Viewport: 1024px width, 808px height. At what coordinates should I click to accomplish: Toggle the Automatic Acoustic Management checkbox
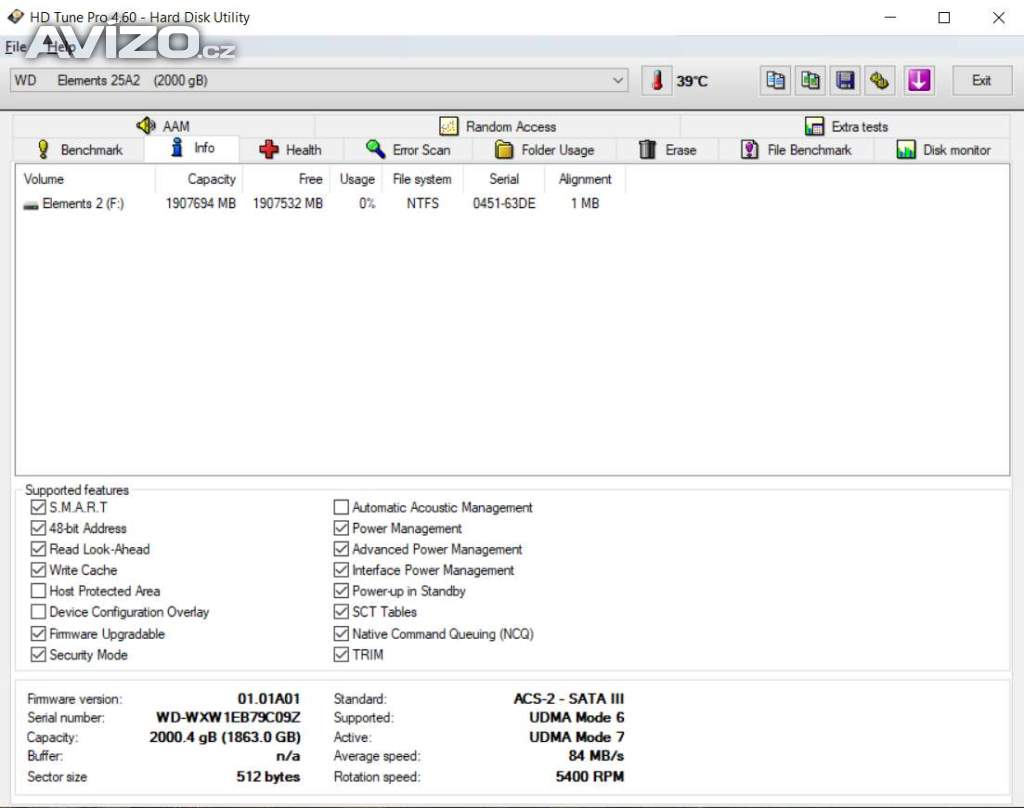(x=341, y=507)
